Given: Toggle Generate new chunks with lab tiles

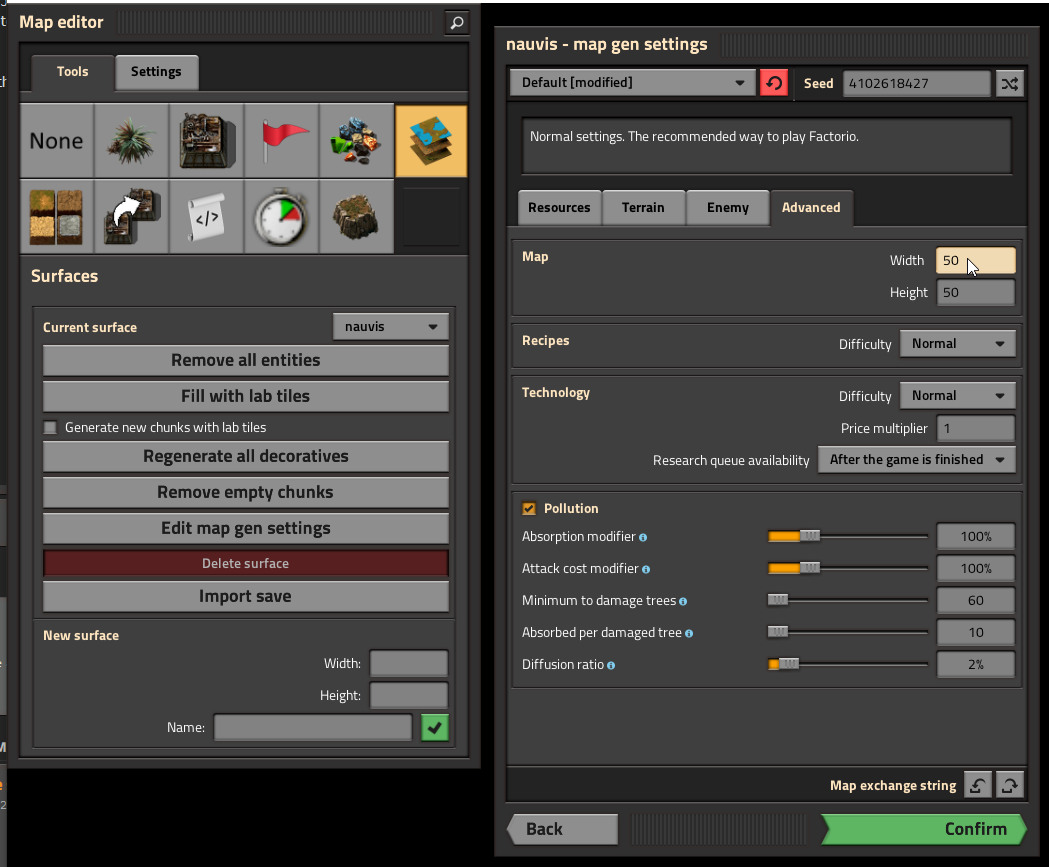Looking at the screenshot, I should tap(50, 427).
